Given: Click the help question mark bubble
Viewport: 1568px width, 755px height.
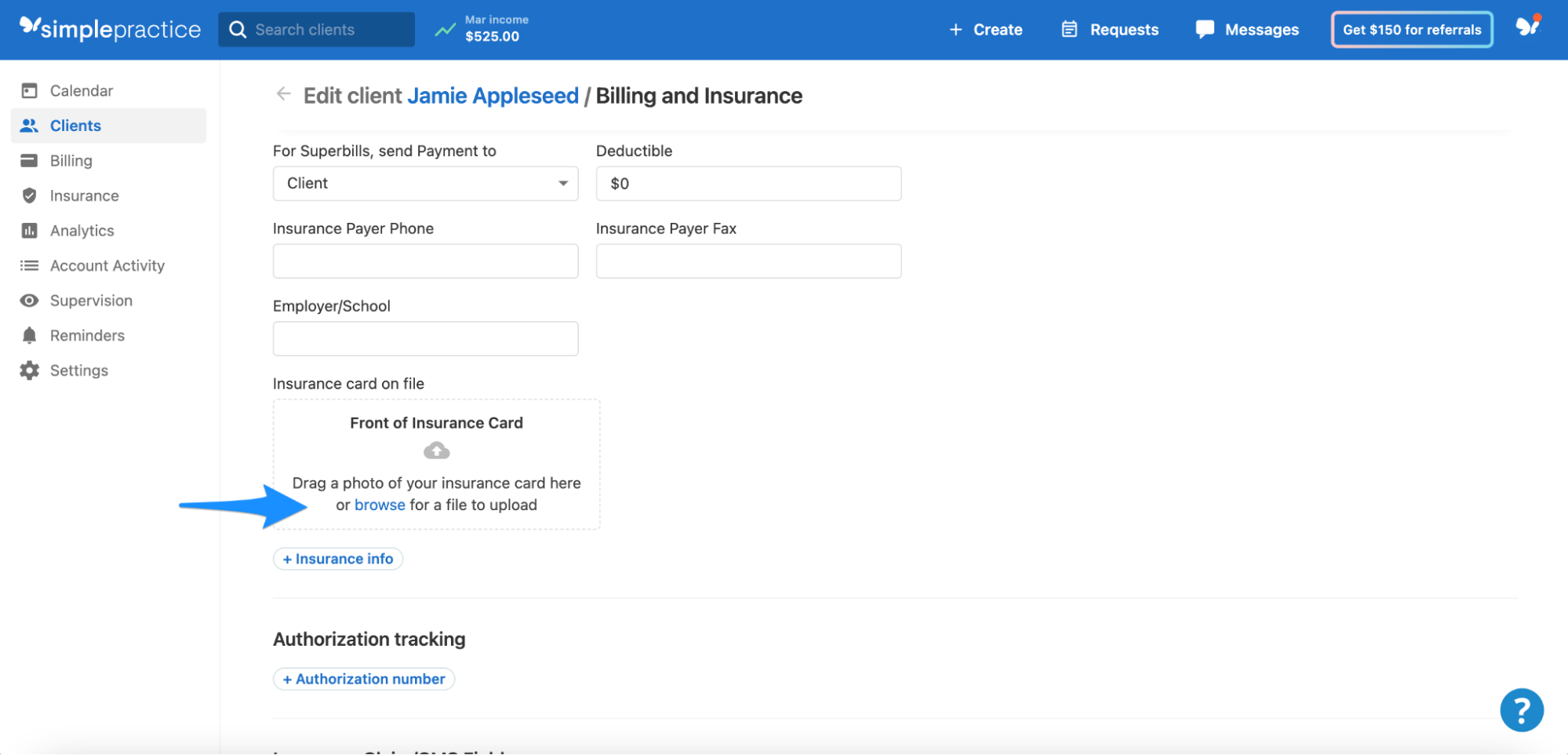Looking at the screenshot, I should pyautogui.click(x=1522, y=709).
